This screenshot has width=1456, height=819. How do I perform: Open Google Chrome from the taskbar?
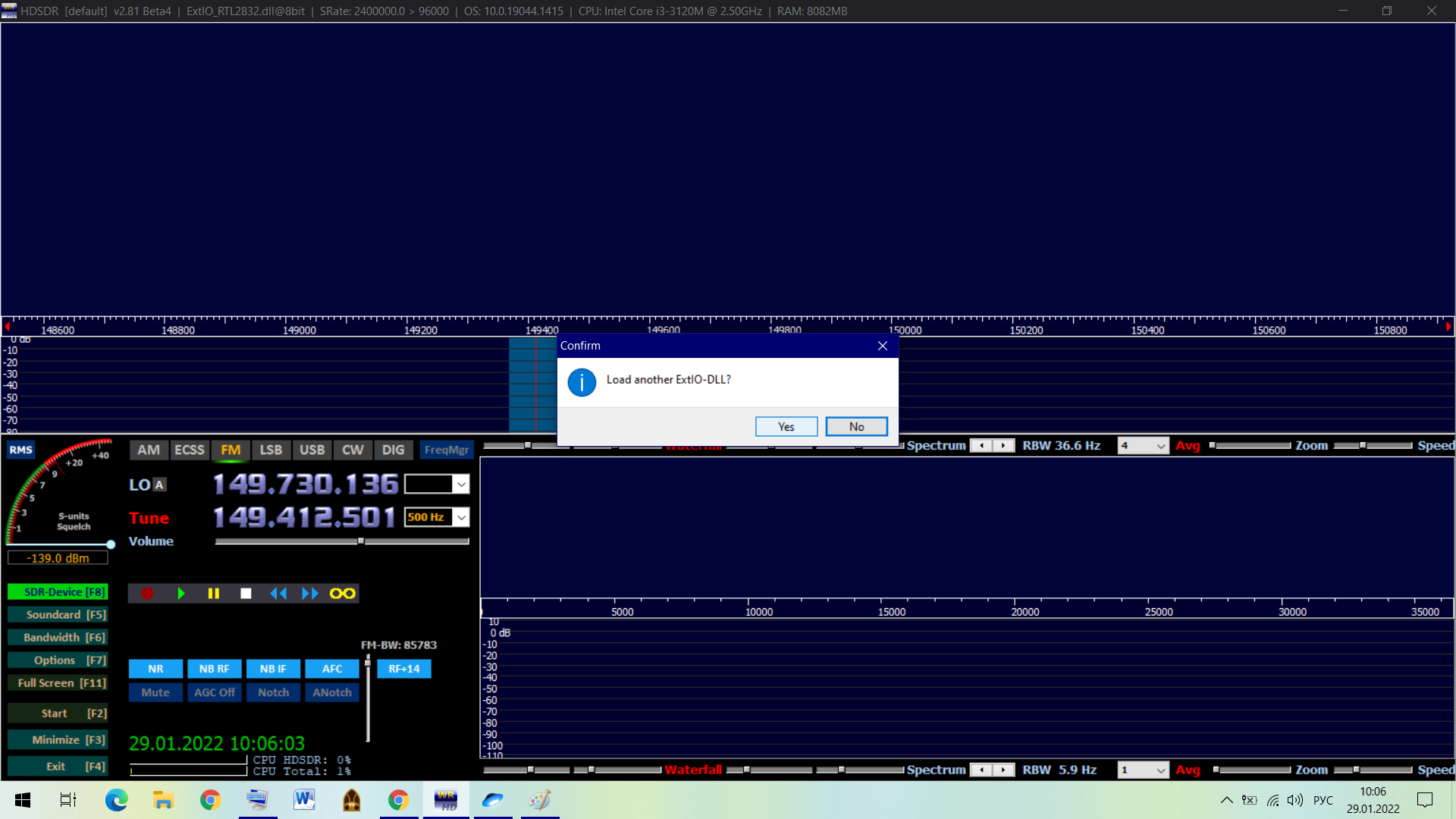(x=210, y=800)
